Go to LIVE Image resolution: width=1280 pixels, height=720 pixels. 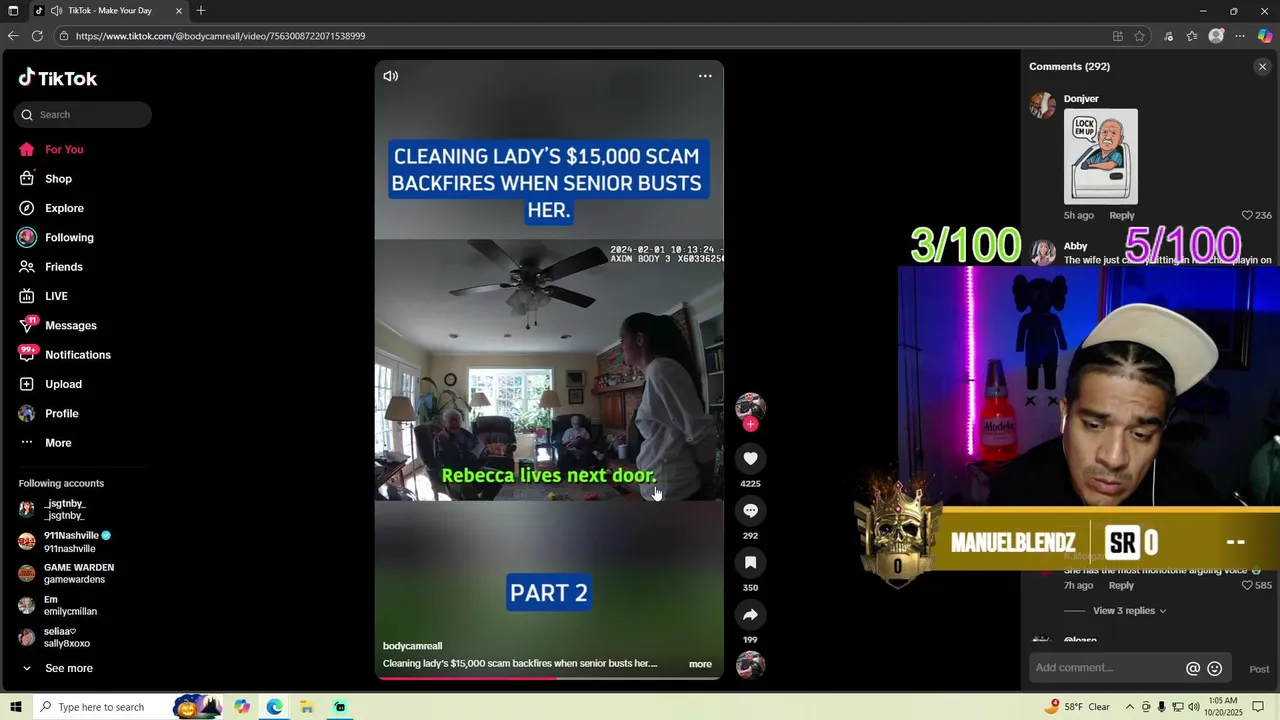tap(56, 296)
